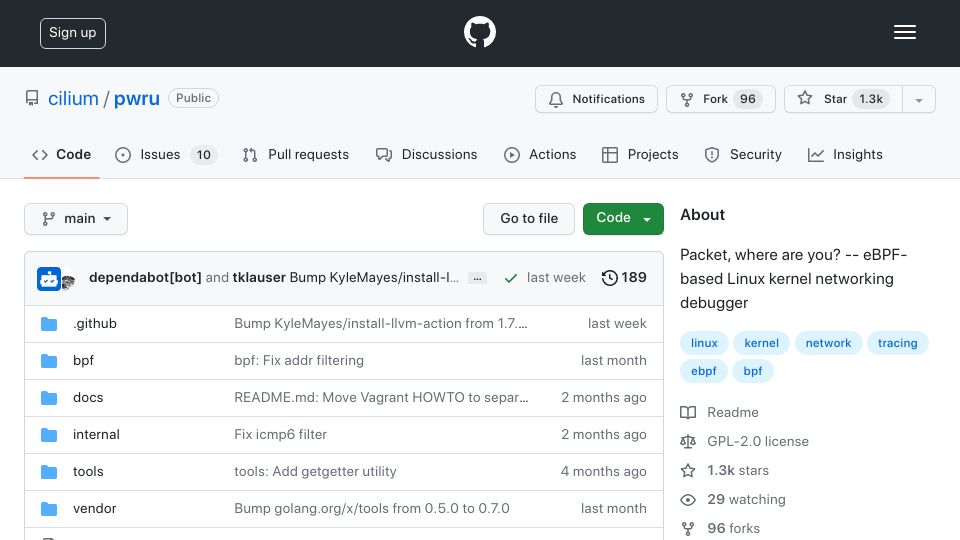This screenshot has height=540, width=960.
Task: Open the pwru repository link
Action: [x=137, y=99]
